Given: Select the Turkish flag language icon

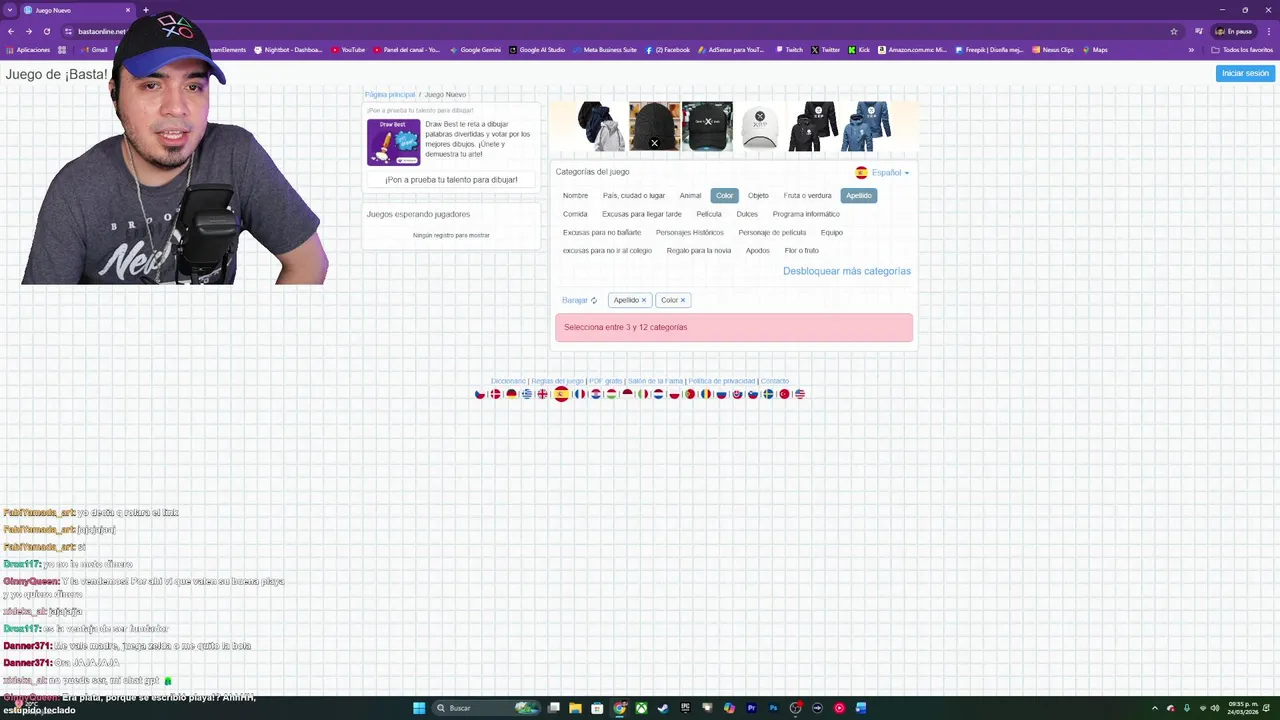Looking at the screenshot, I should click(784, 394).
